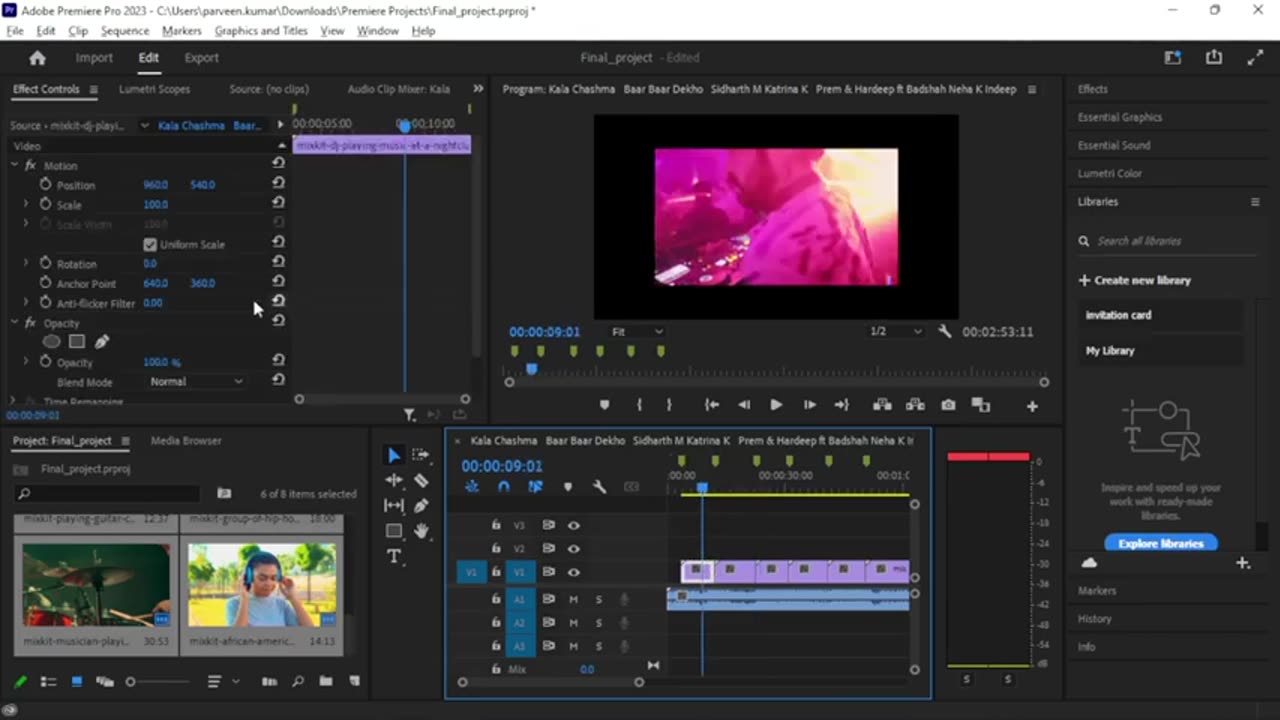The height and width of the screenshot is (720, 1280).
Task: Select the Pen tool in tools panel
Action: click(x=421, y=506)
